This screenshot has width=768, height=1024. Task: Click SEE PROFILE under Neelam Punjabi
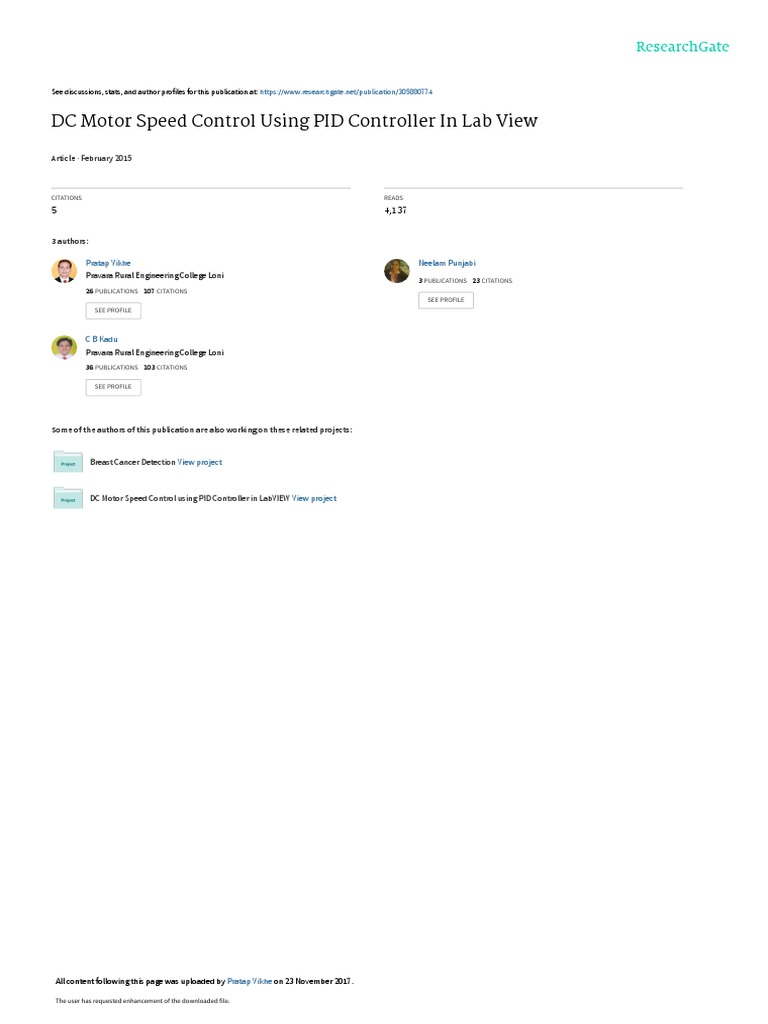coord(446,300)
